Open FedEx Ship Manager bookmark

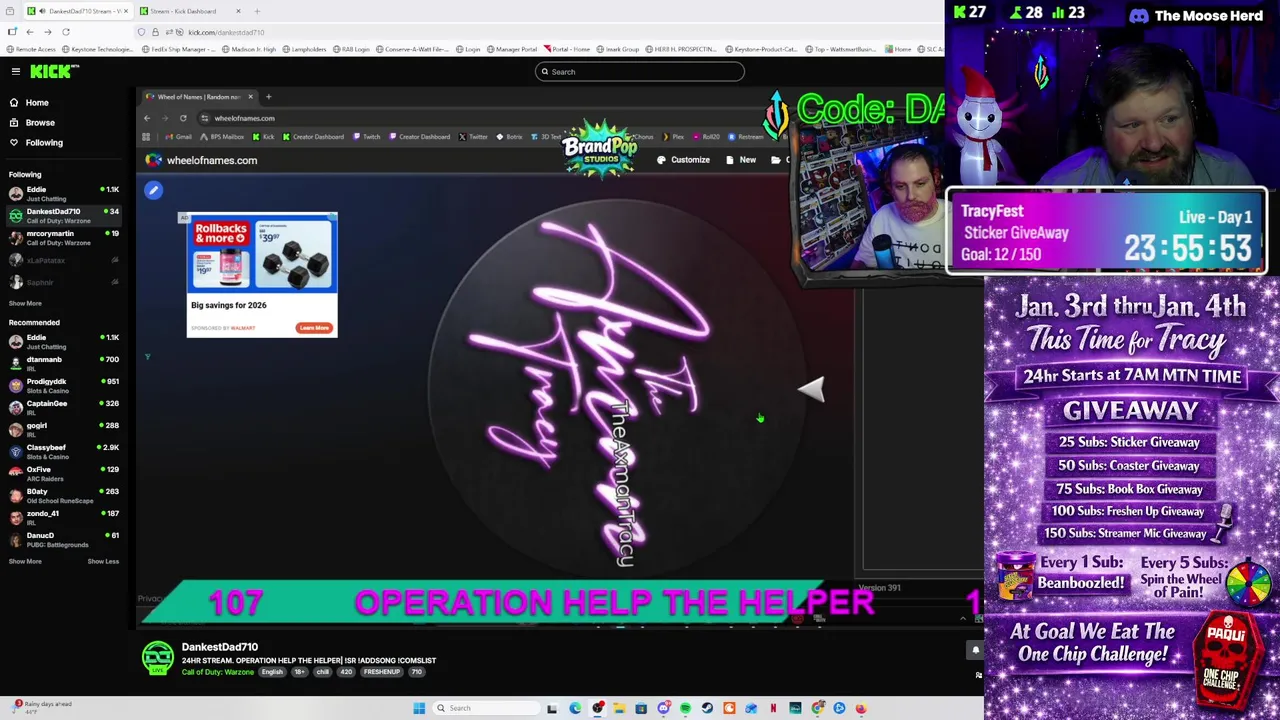click(179, 49)
